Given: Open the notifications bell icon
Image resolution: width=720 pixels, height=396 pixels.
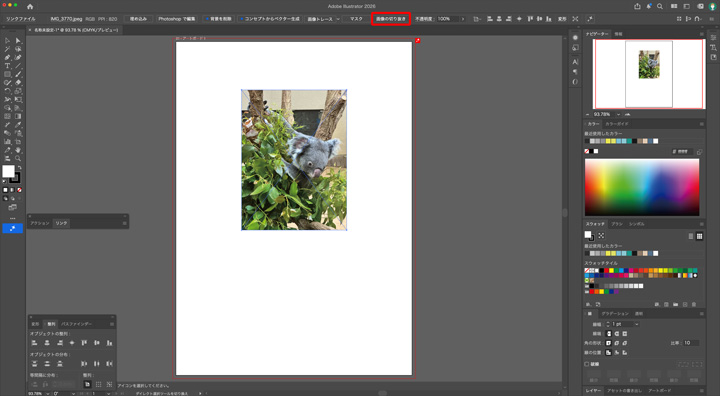Looking at the screenshot, I should click(x=649, y=6).
